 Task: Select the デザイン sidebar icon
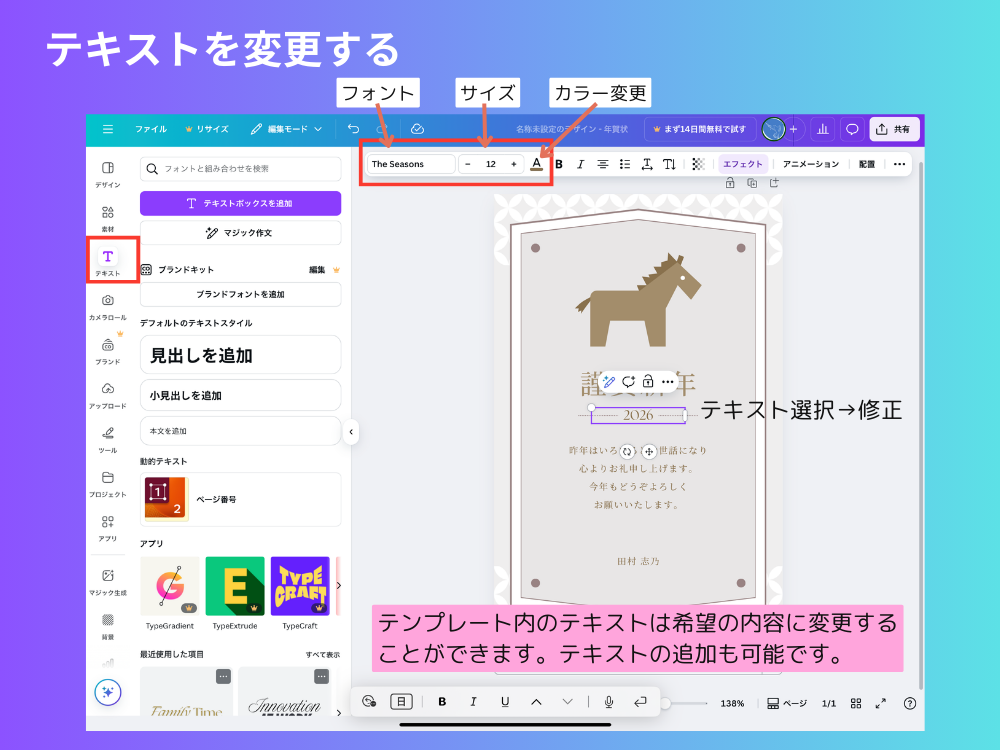coord(108,168)
